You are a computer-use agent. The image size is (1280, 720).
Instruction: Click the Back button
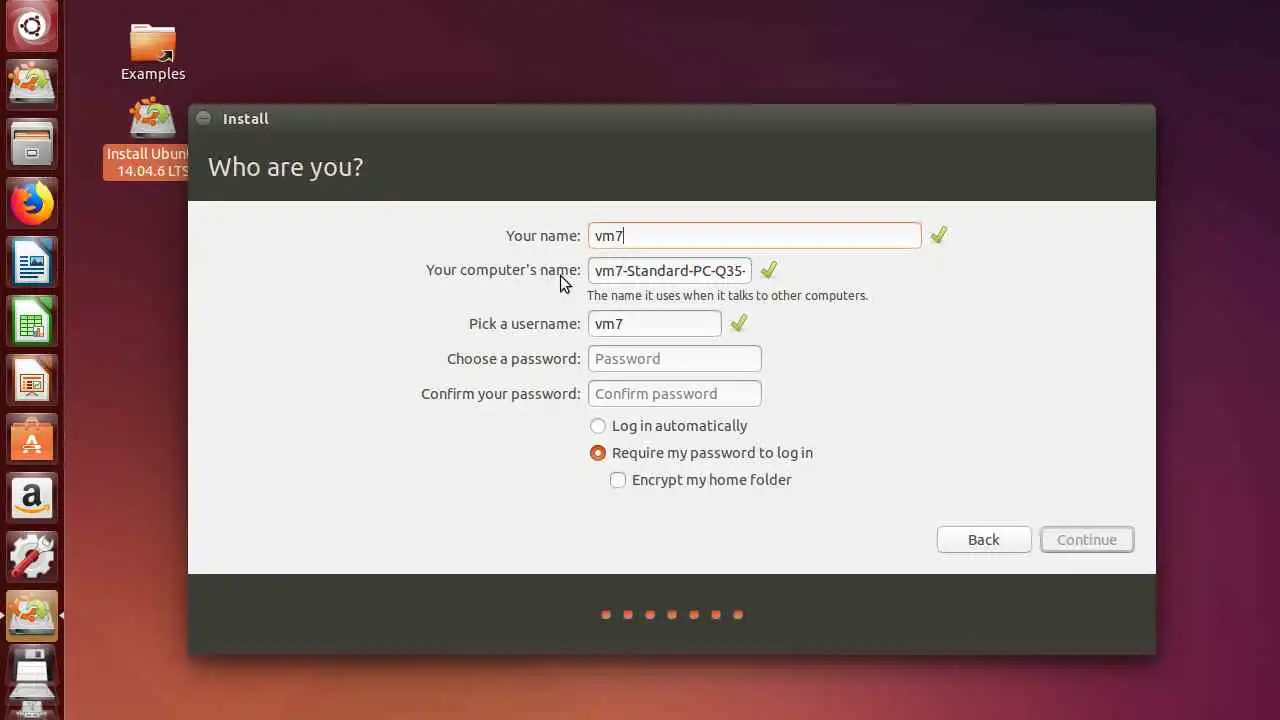coord(984,540)
